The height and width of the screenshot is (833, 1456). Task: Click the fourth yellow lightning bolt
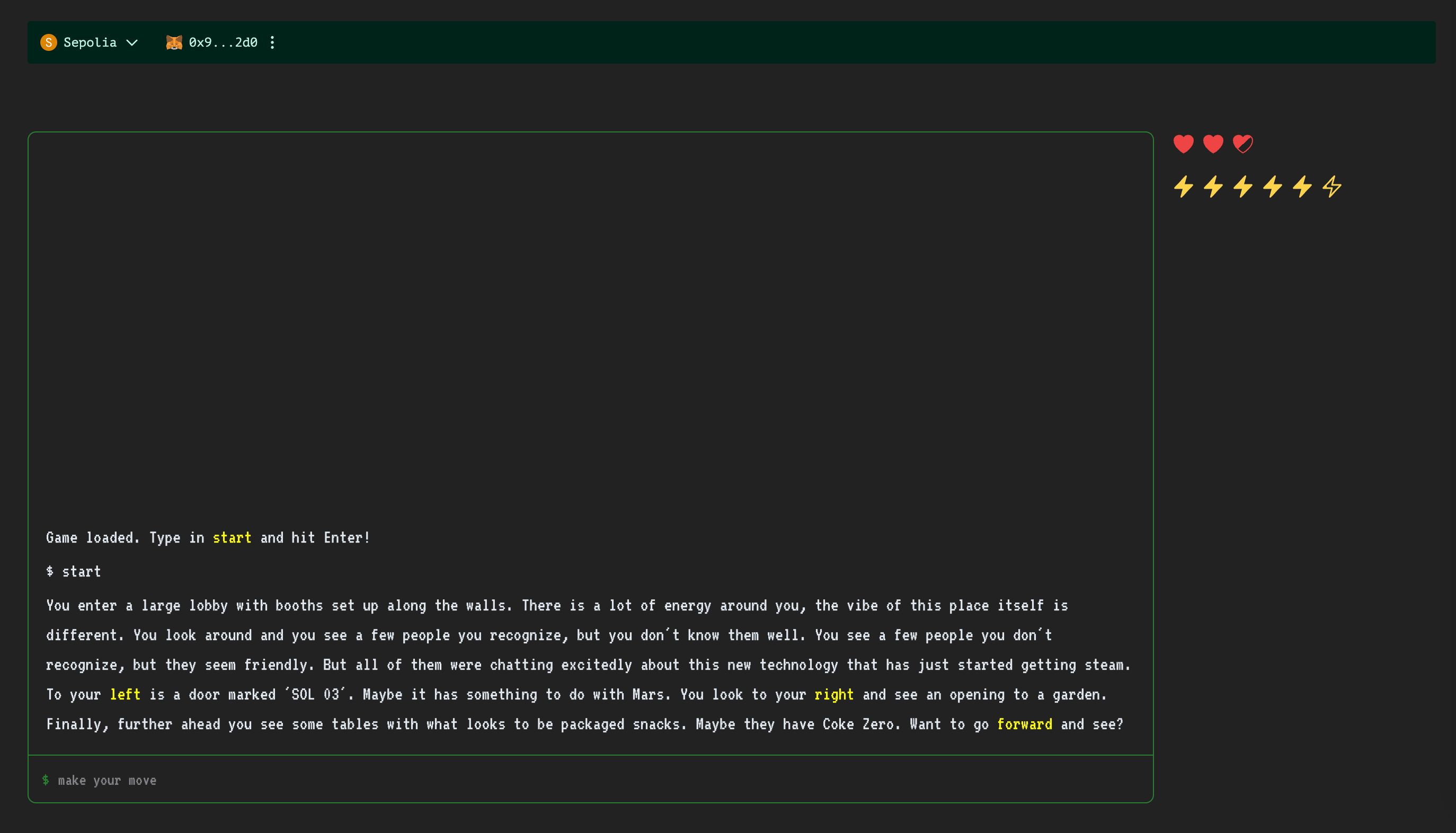tap(1273, 187)
